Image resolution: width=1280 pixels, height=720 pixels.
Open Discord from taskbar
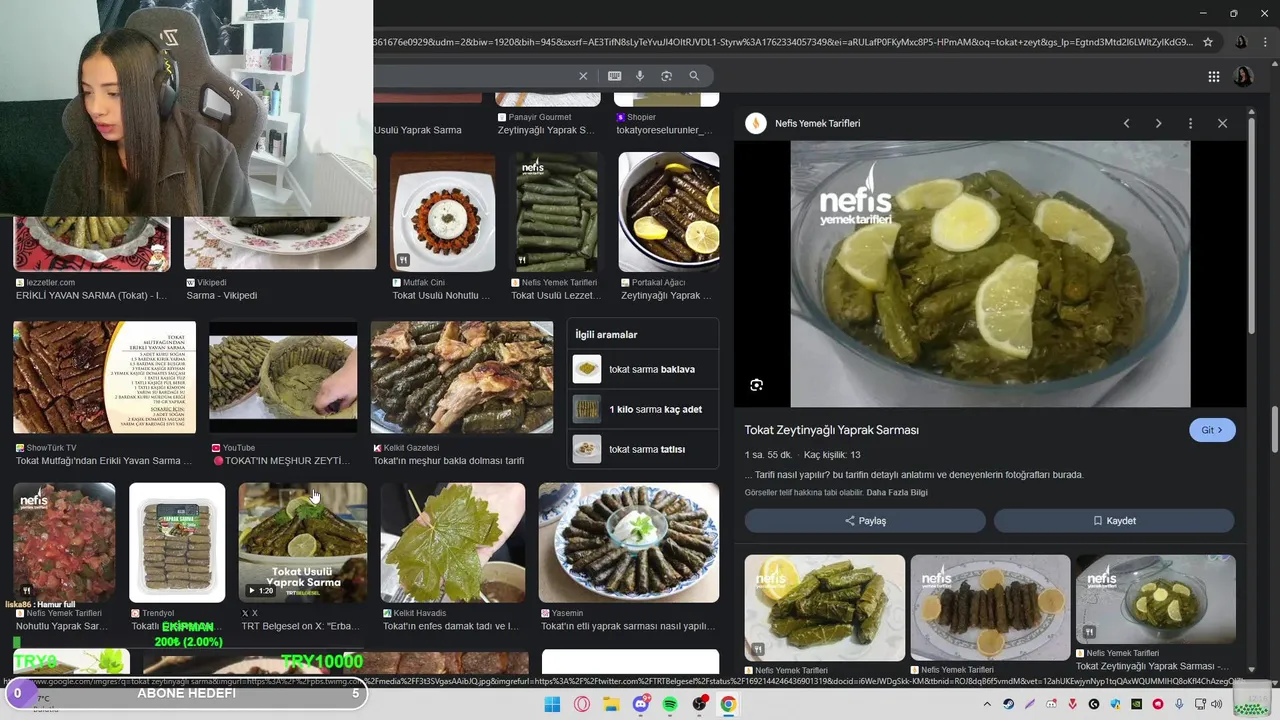click(641, 704)
